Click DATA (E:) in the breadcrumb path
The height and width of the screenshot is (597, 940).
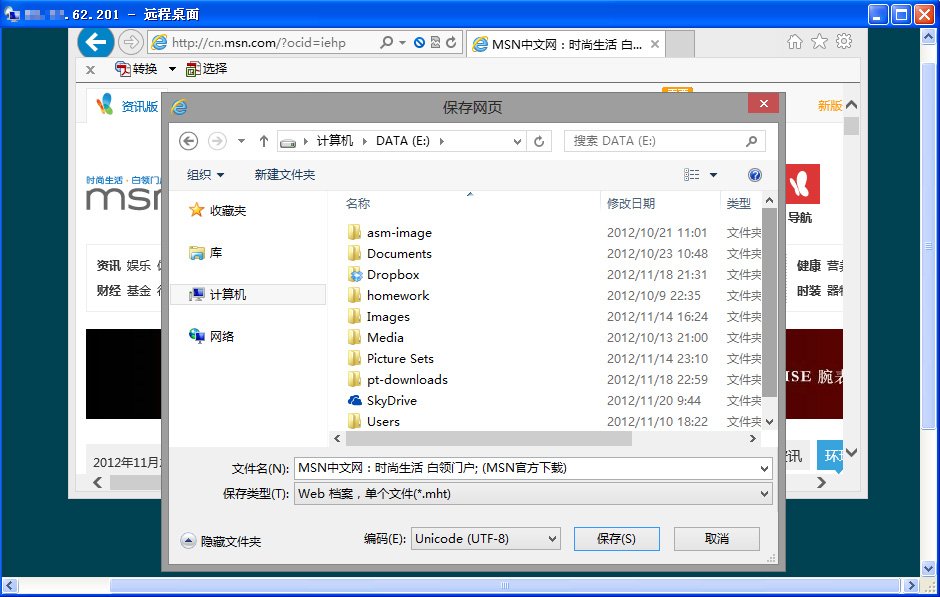tap(403, 141)
